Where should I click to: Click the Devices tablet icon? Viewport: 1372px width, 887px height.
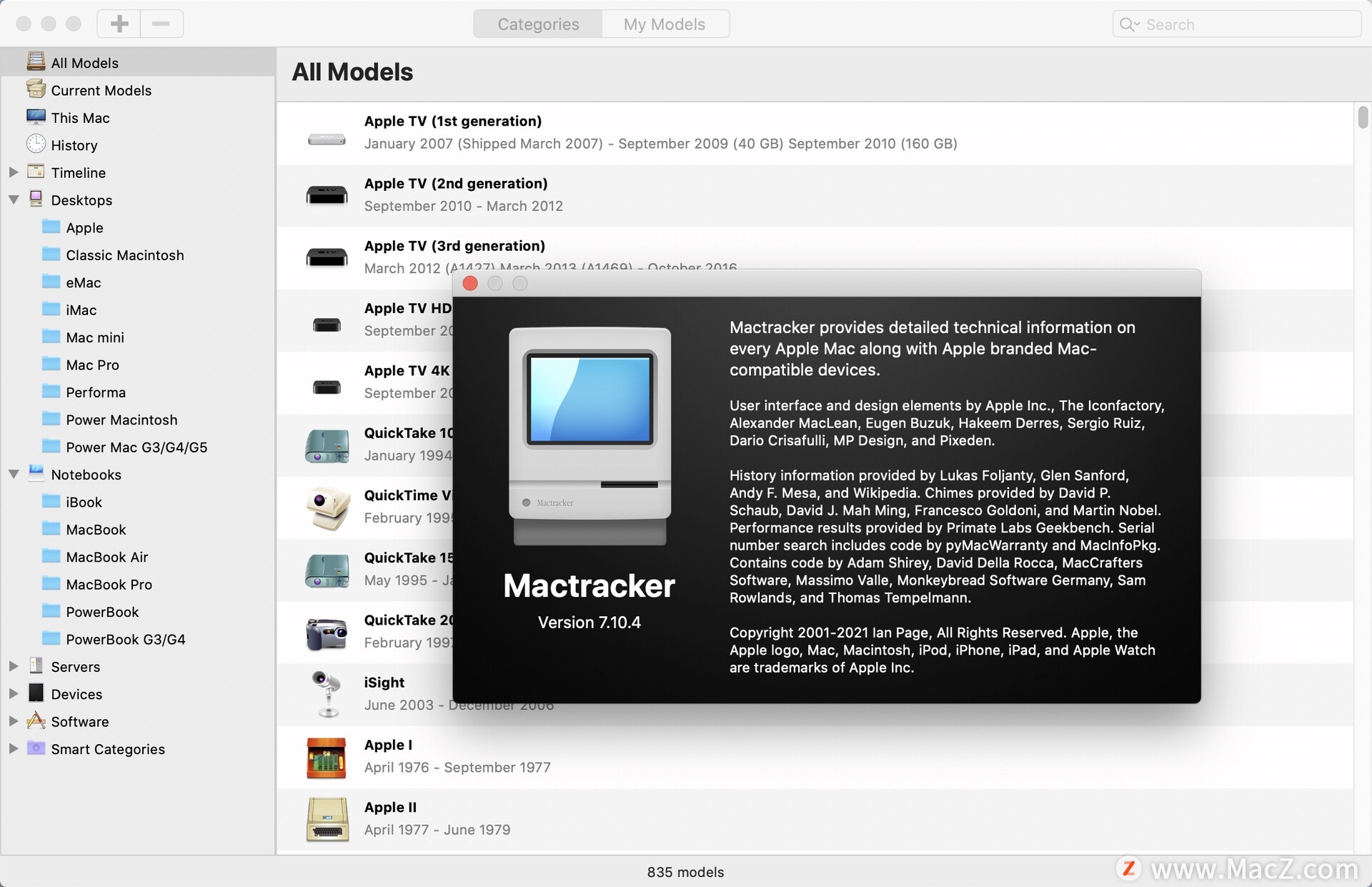pos(36,693)
